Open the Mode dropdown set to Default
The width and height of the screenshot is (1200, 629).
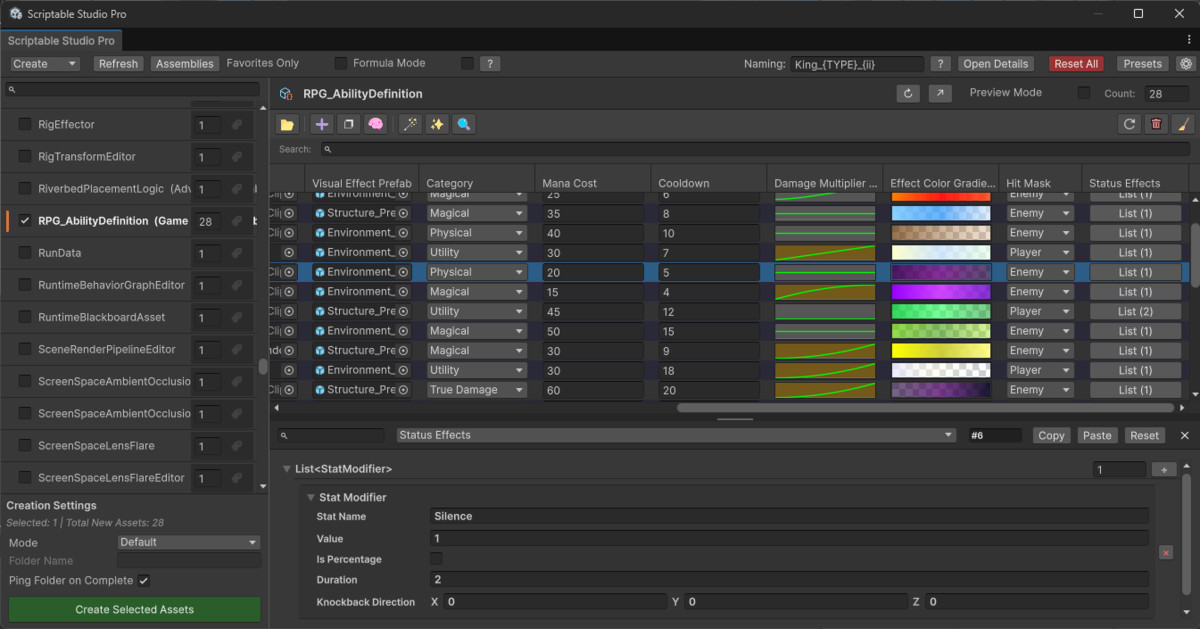click(x=188, y=542)
